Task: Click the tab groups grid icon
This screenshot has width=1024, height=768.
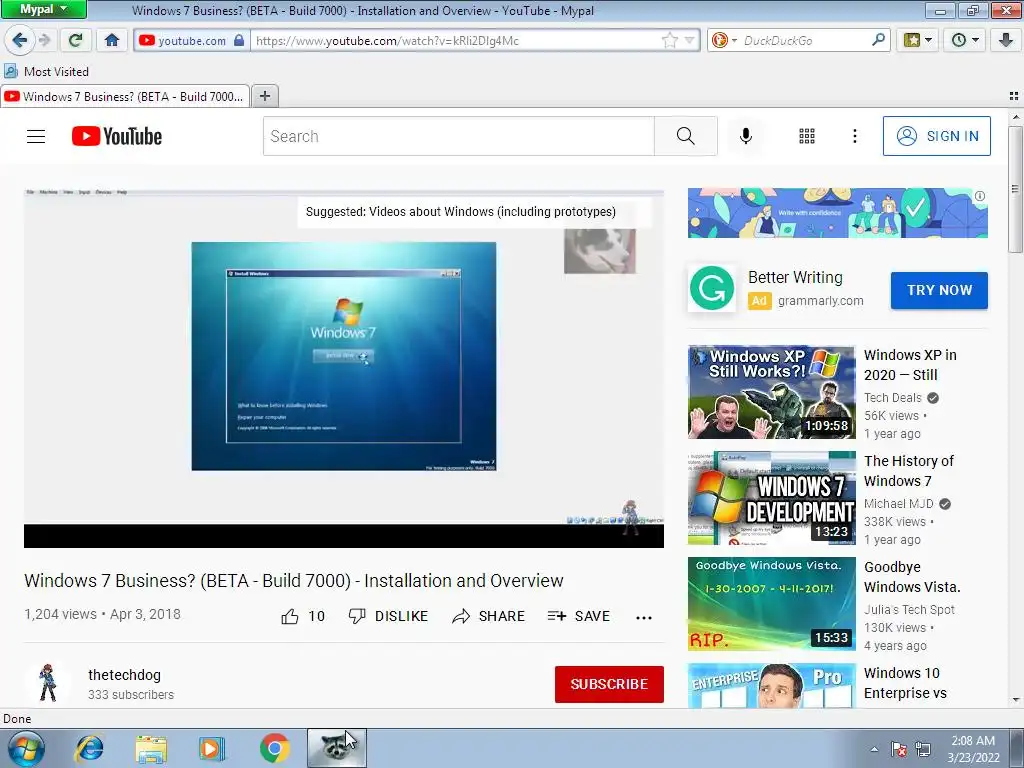Action: click(1014, 96)
